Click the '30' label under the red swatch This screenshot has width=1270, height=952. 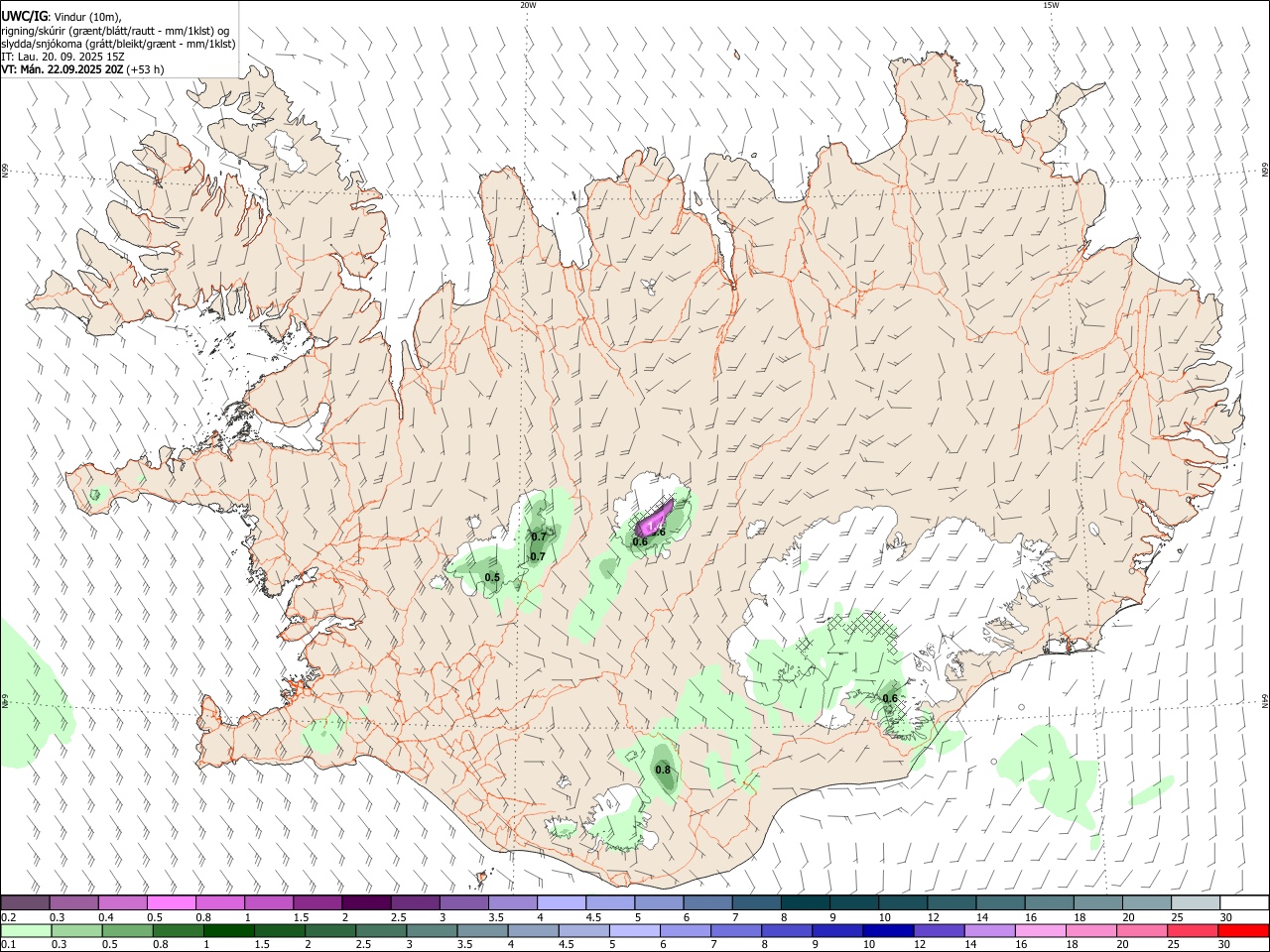point(1225,945)
